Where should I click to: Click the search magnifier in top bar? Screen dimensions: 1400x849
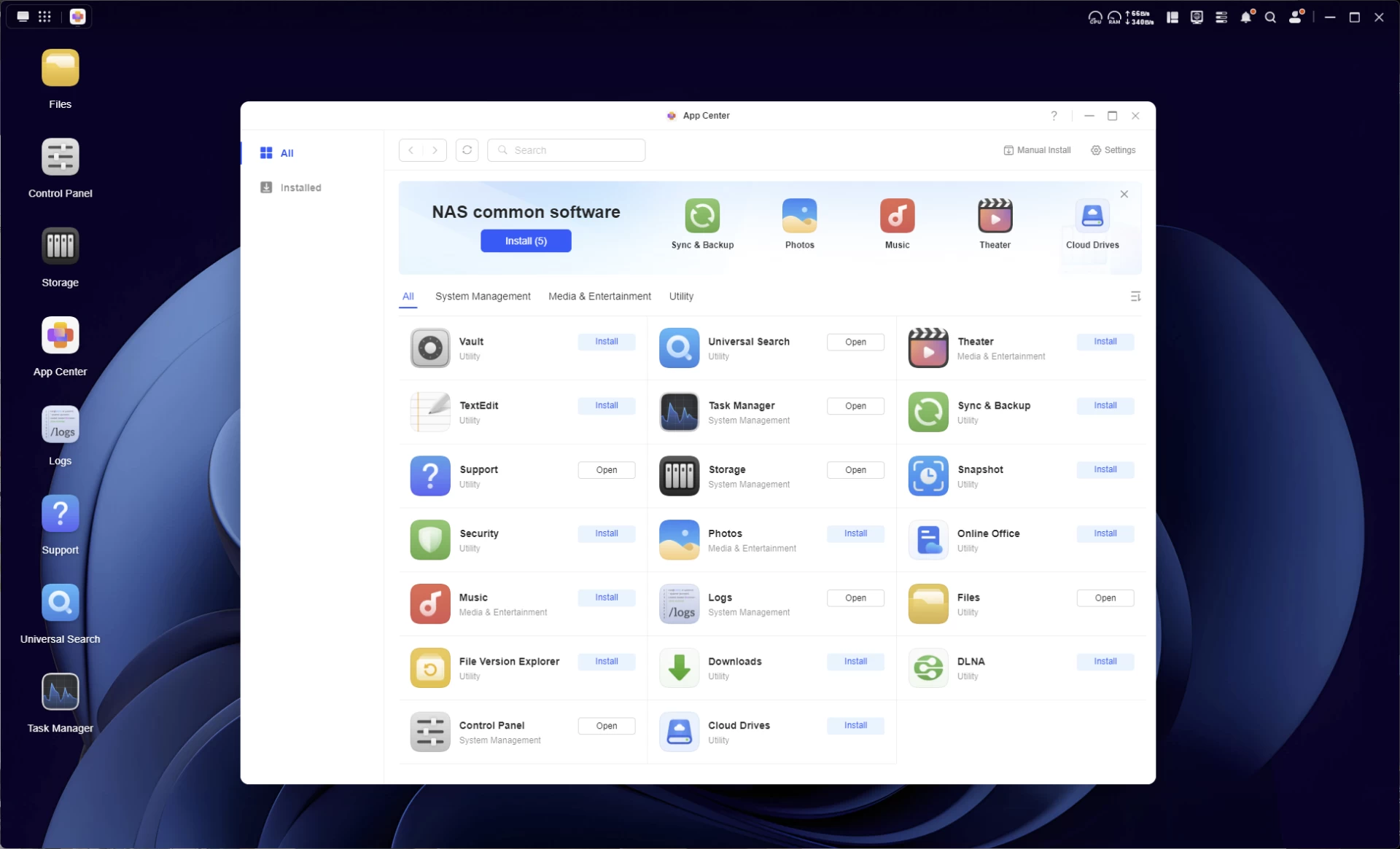1270,17
